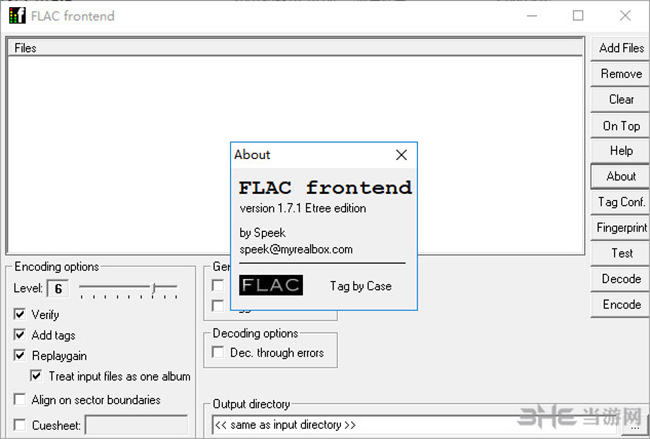This screenshot has width=650, height=439.
Task: Click the Fingerprint button
Action: click(x=621, y=228)
